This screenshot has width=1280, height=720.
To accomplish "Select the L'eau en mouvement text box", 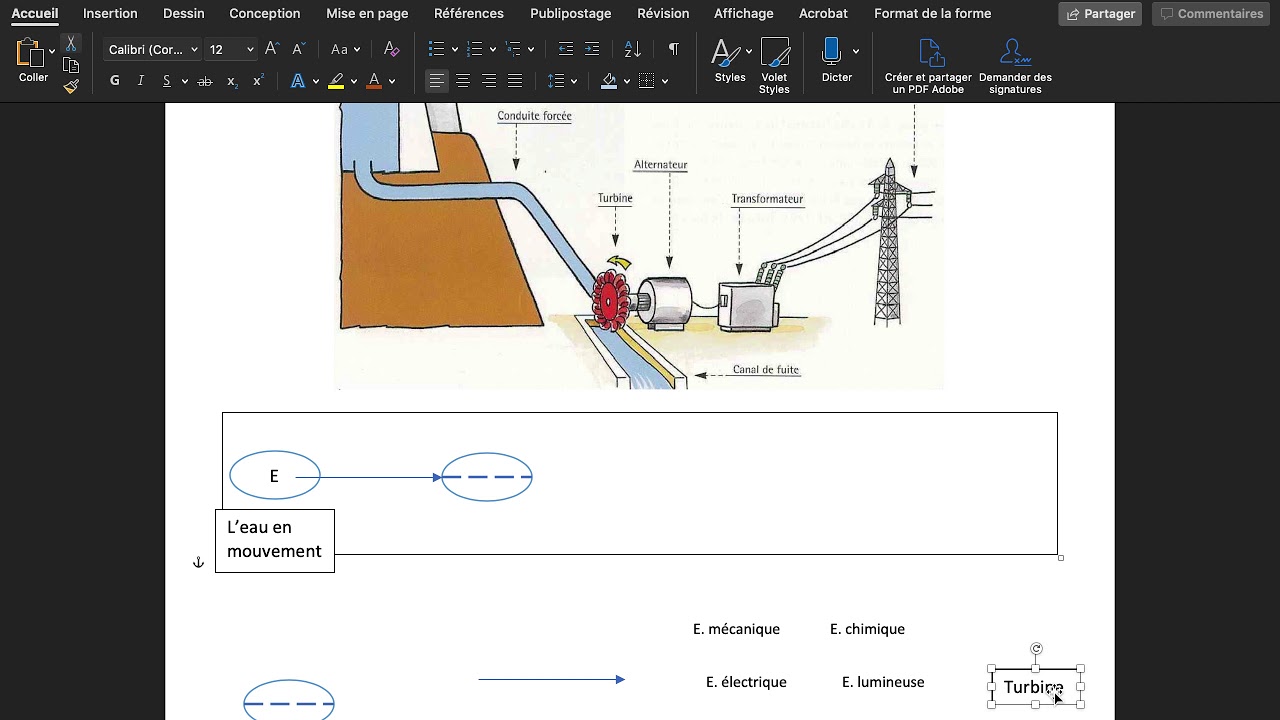I will tap(275, 540).
